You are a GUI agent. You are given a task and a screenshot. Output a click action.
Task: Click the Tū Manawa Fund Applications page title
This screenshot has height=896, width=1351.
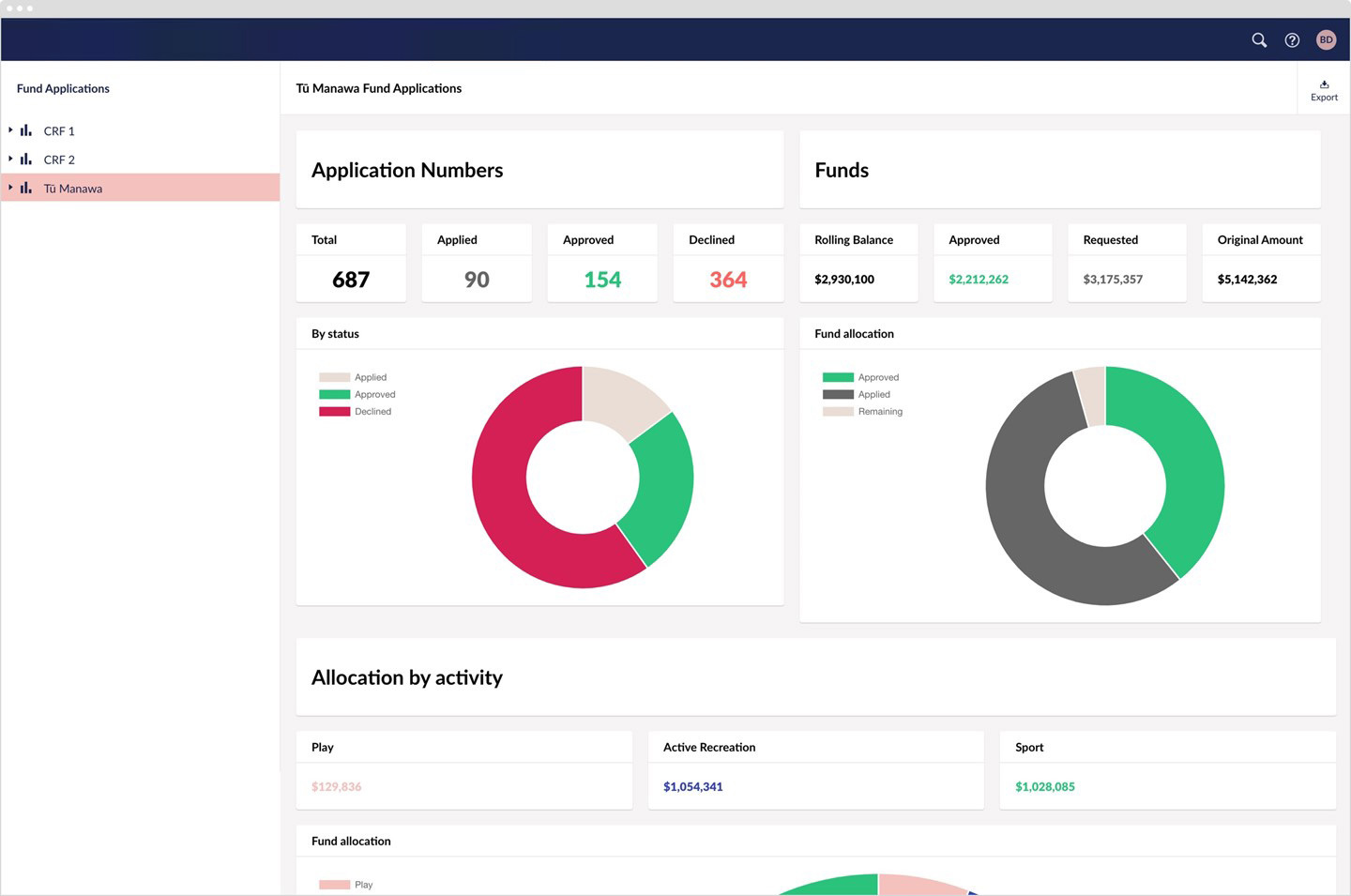click(379, 88)
